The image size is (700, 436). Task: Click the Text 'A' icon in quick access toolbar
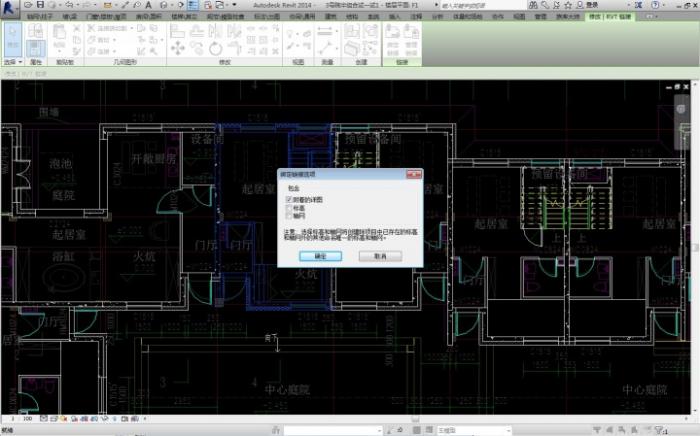coord(147,5)
